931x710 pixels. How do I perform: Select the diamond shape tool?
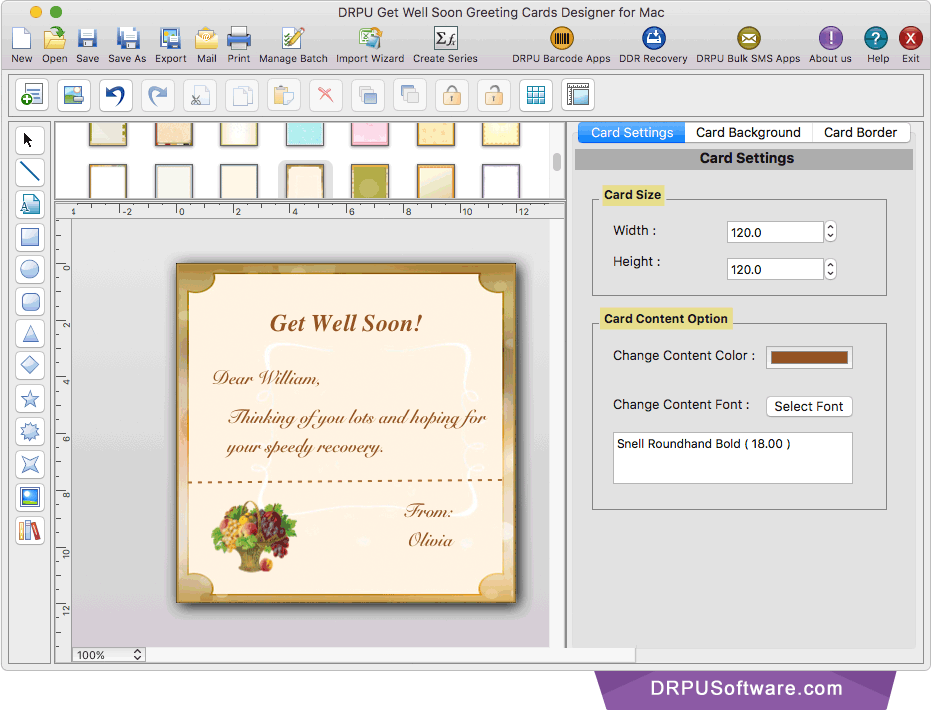pyautogui.click(x=30, y=366)
